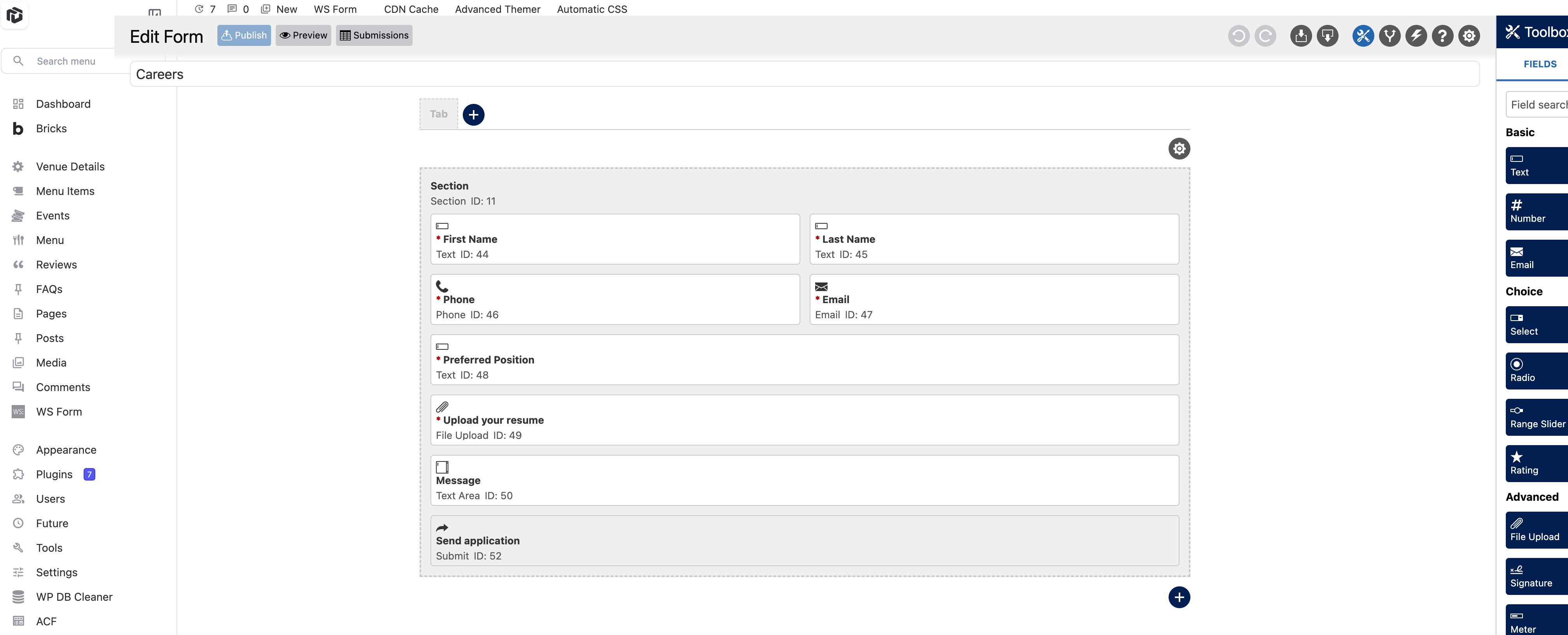Select the Tab label in form

438,114
